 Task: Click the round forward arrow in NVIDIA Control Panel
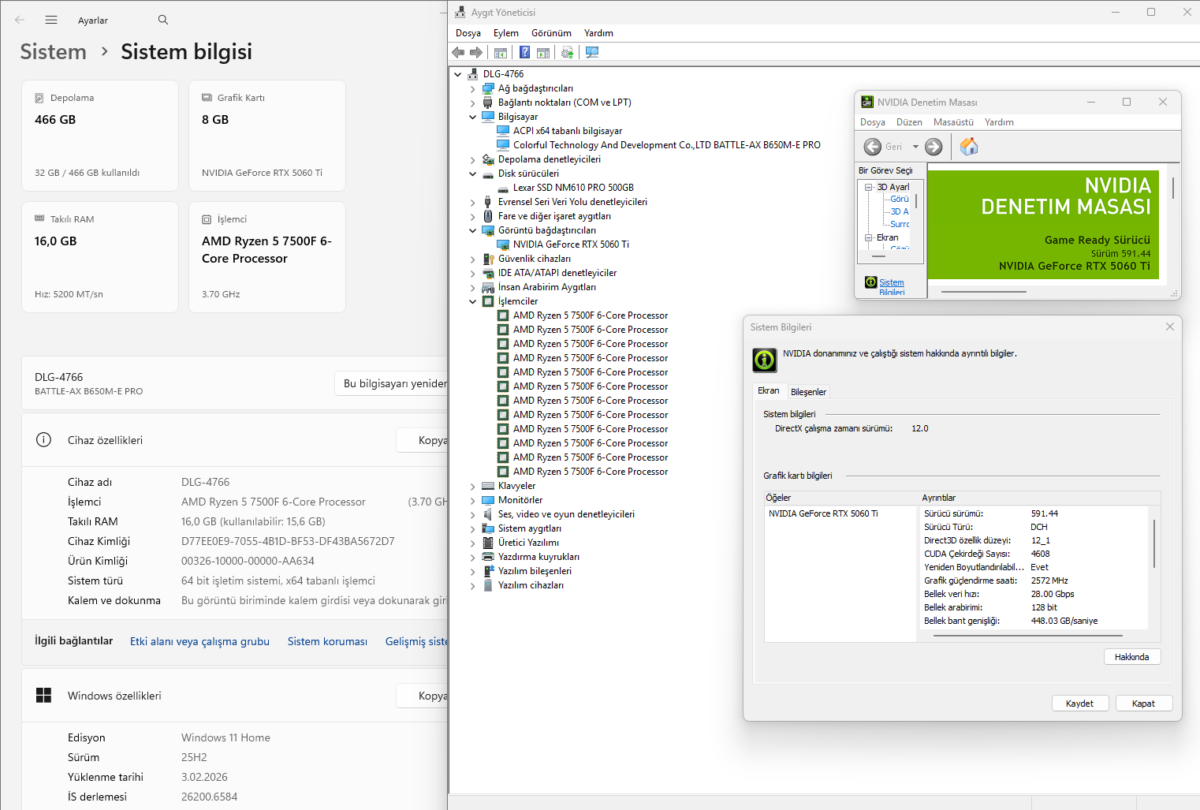933,147
